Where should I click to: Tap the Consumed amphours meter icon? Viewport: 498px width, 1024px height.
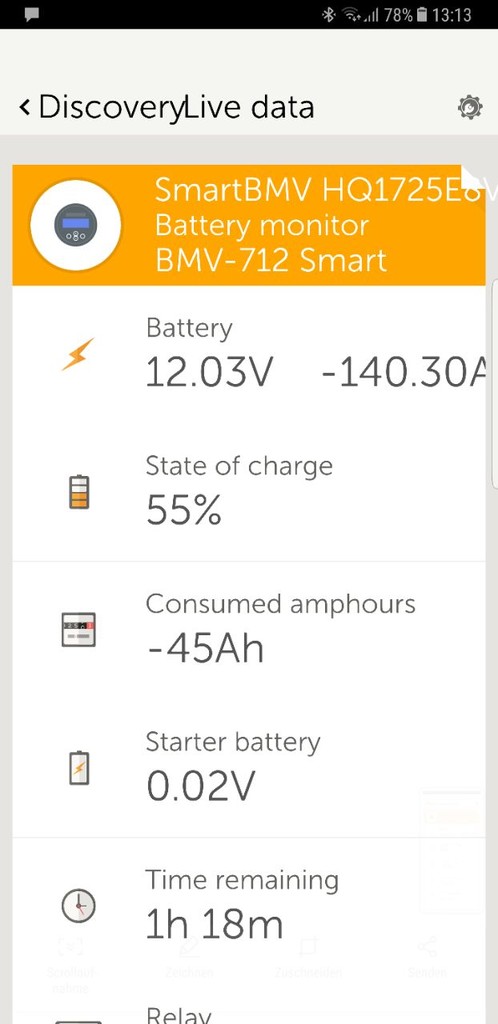tap(78, 630)
